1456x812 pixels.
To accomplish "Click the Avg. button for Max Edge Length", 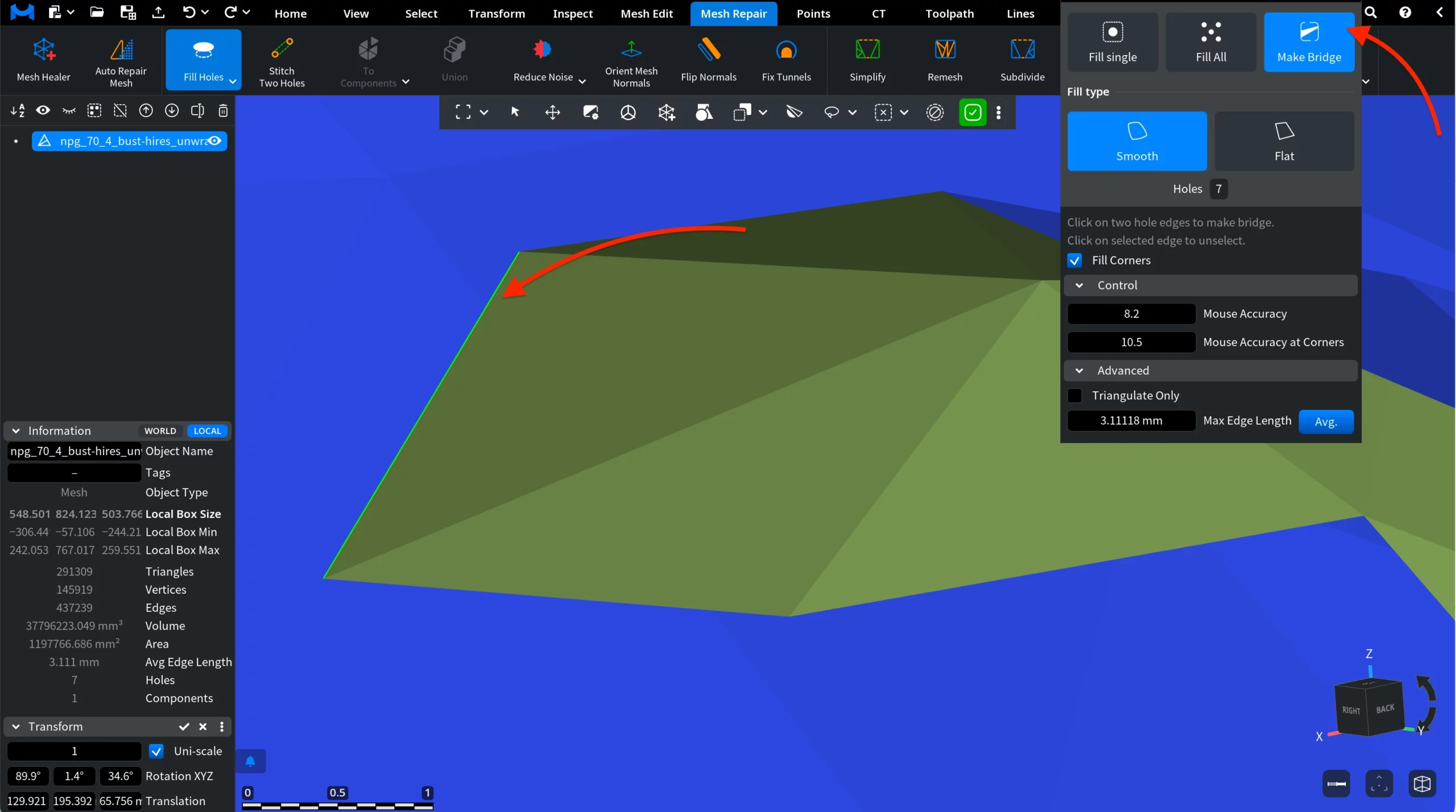I will pos(1326,421).
